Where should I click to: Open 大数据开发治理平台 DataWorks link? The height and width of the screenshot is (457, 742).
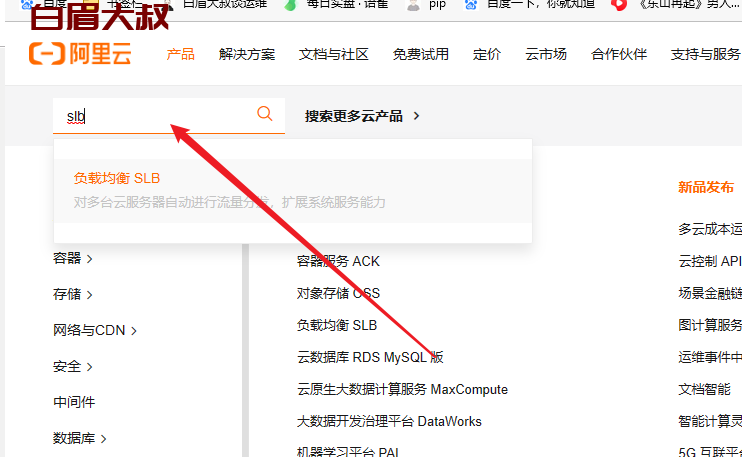point(389,422)
